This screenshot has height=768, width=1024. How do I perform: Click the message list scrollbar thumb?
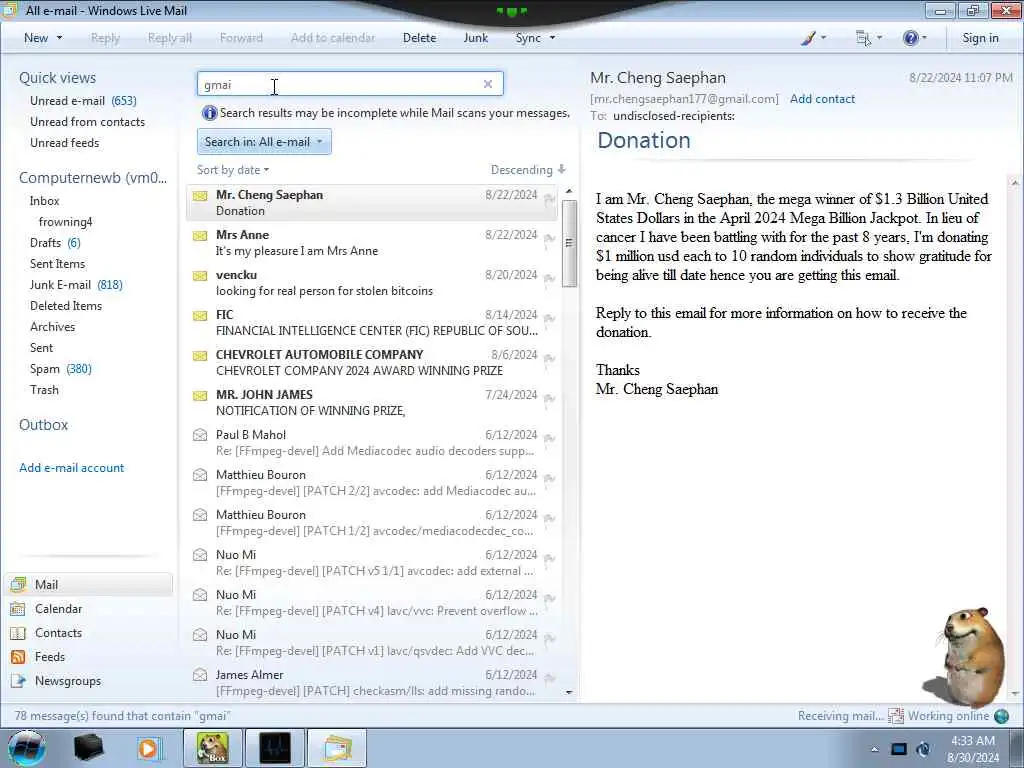tap(569, 244)
